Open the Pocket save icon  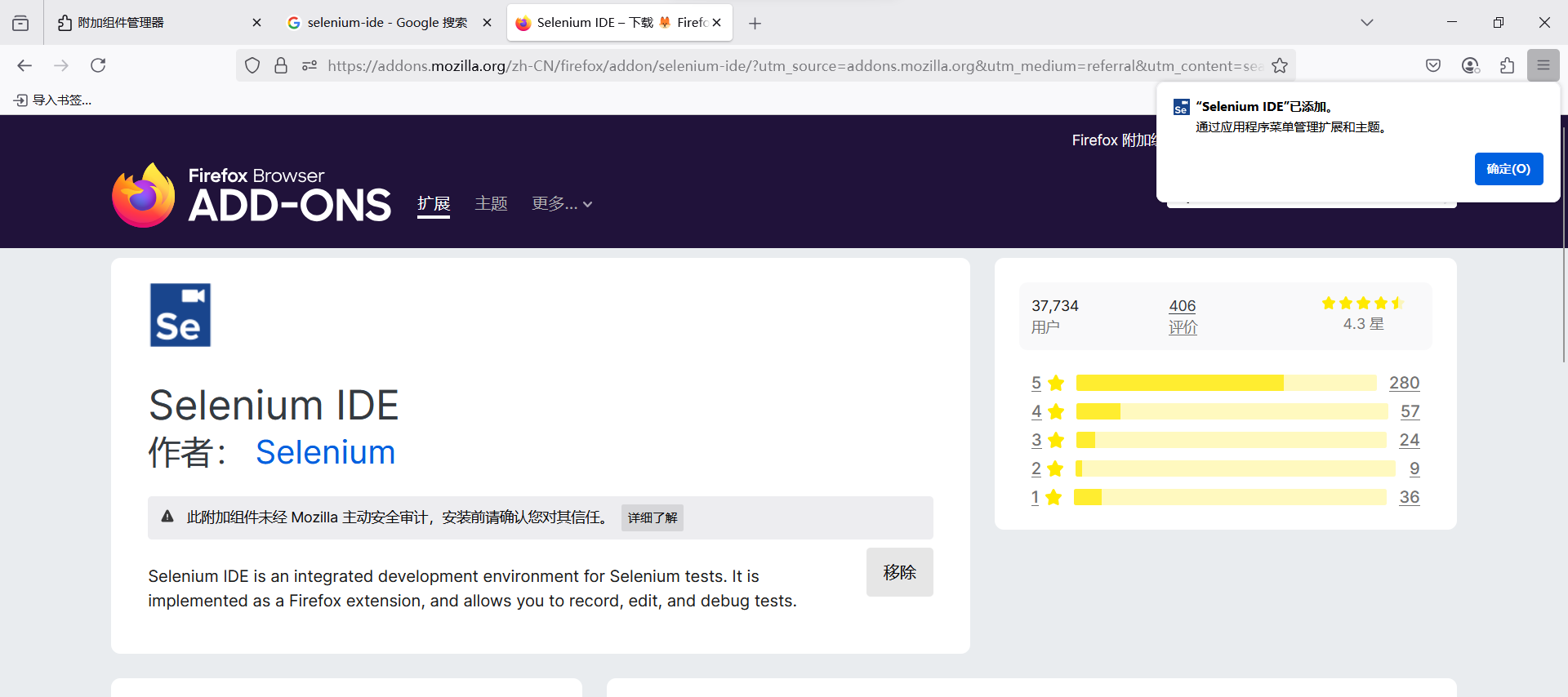(1433, 65)
